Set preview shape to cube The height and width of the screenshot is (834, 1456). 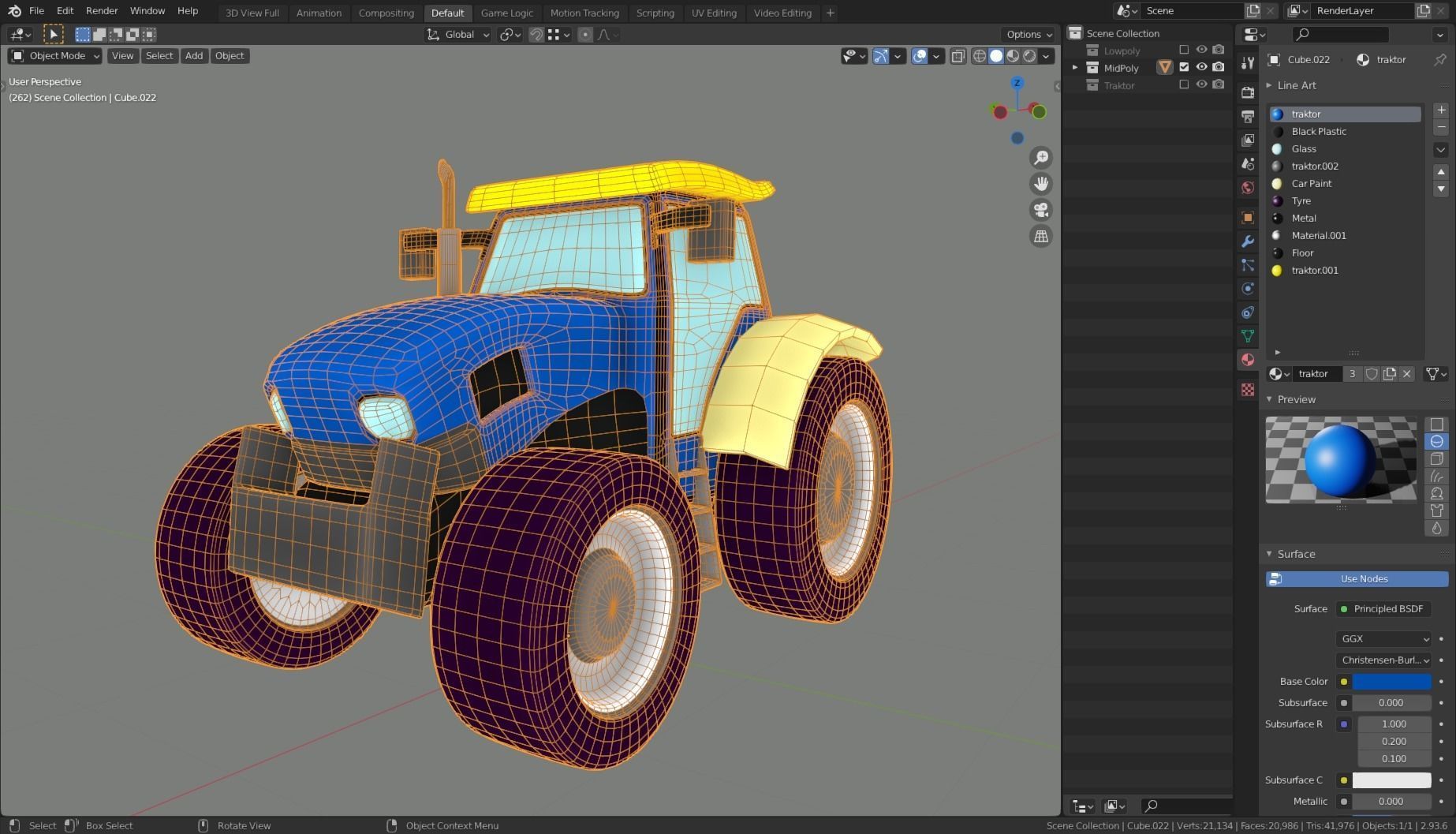(x=1437, y=459)
